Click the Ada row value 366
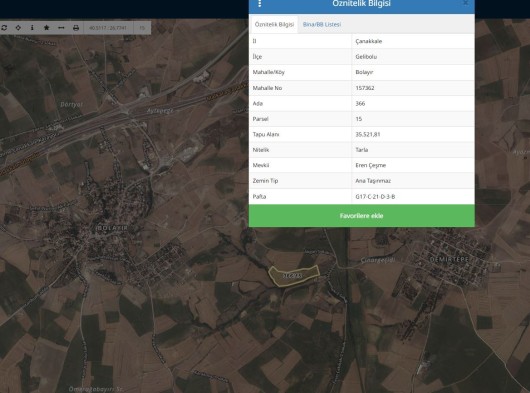 (360, 103)
